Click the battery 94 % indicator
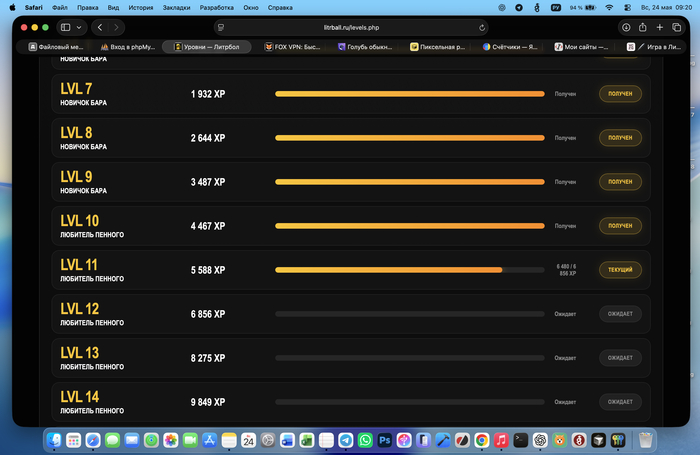Image resolution: width=700 pixels, height=455 pixels. (x=583, y=8)
